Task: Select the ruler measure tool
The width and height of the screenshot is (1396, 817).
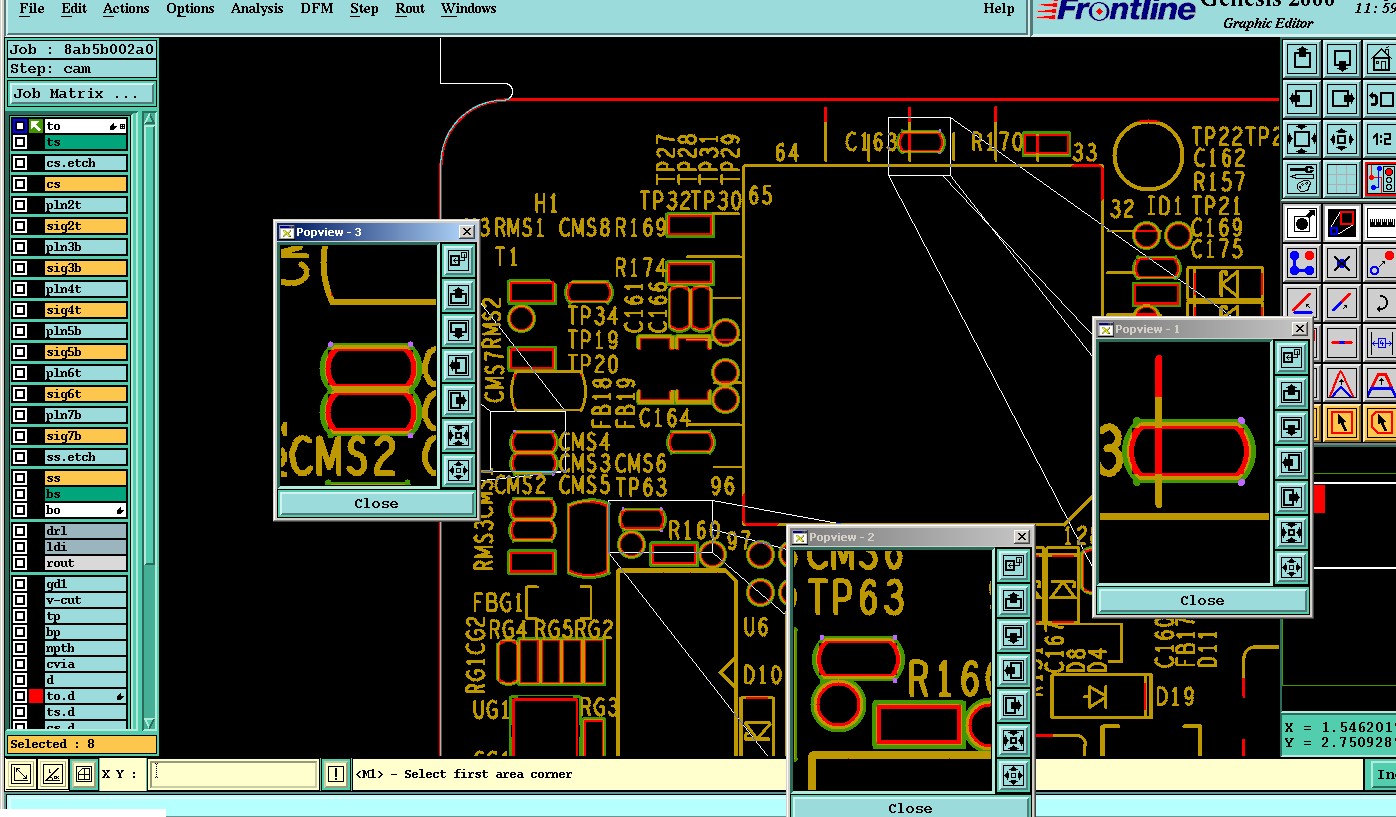Action: (1380, 221)
